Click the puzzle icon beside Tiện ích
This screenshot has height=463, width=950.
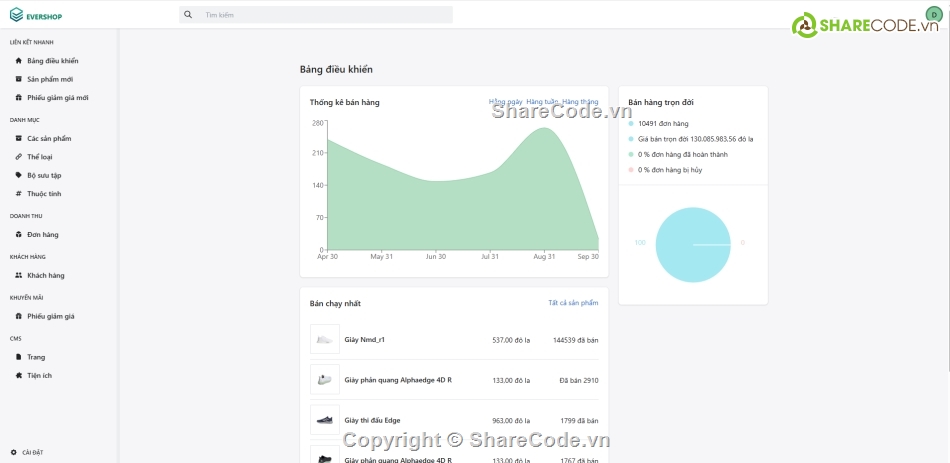click(x=18, y=375)
